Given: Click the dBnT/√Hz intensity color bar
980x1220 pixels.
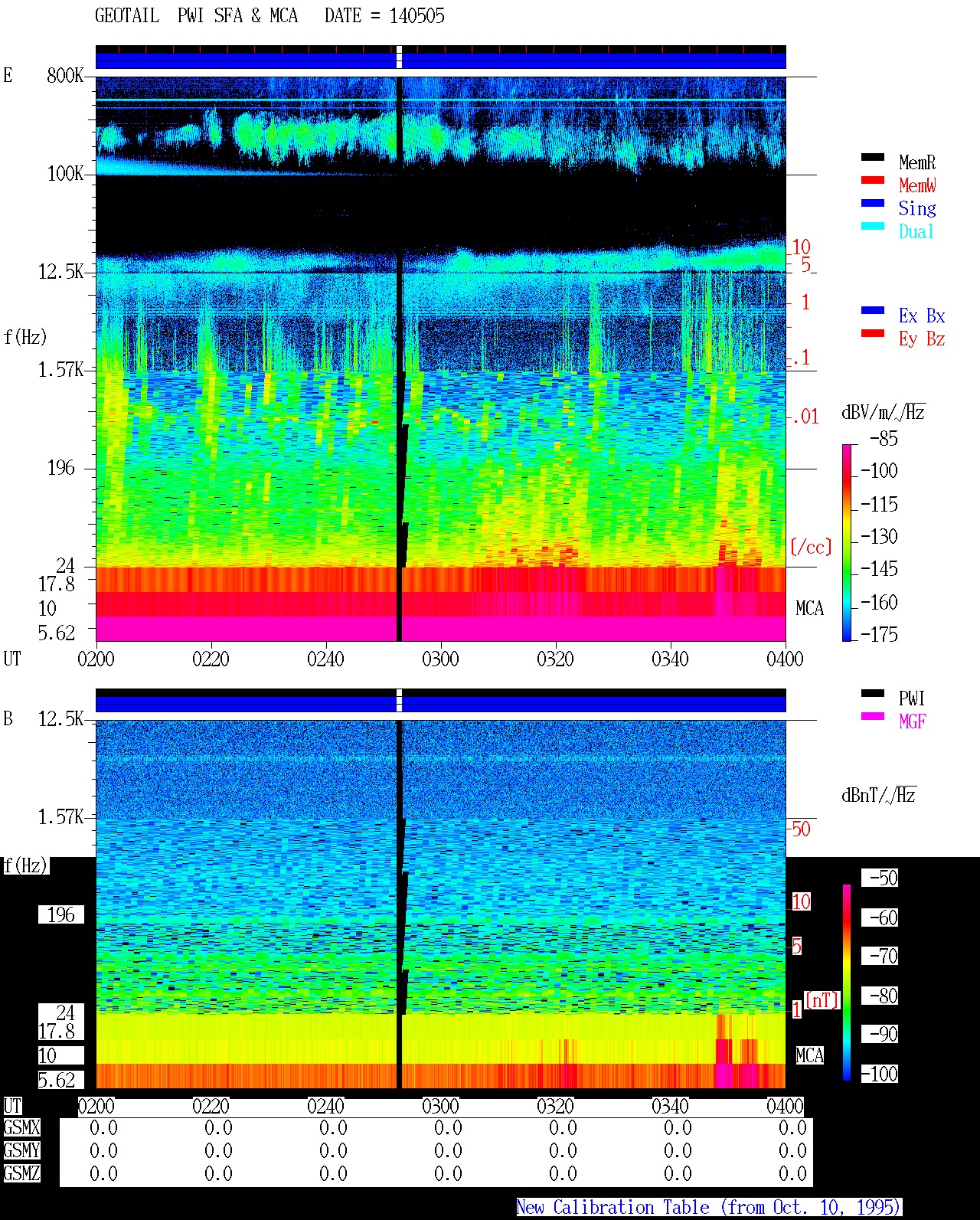Looking at the screenshot, I should coord(847,982).
